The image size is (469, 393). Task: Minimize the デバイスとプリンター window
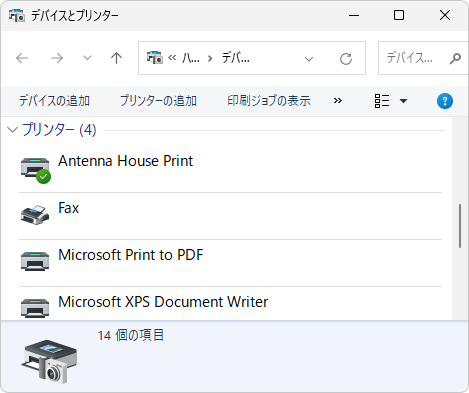354,15
